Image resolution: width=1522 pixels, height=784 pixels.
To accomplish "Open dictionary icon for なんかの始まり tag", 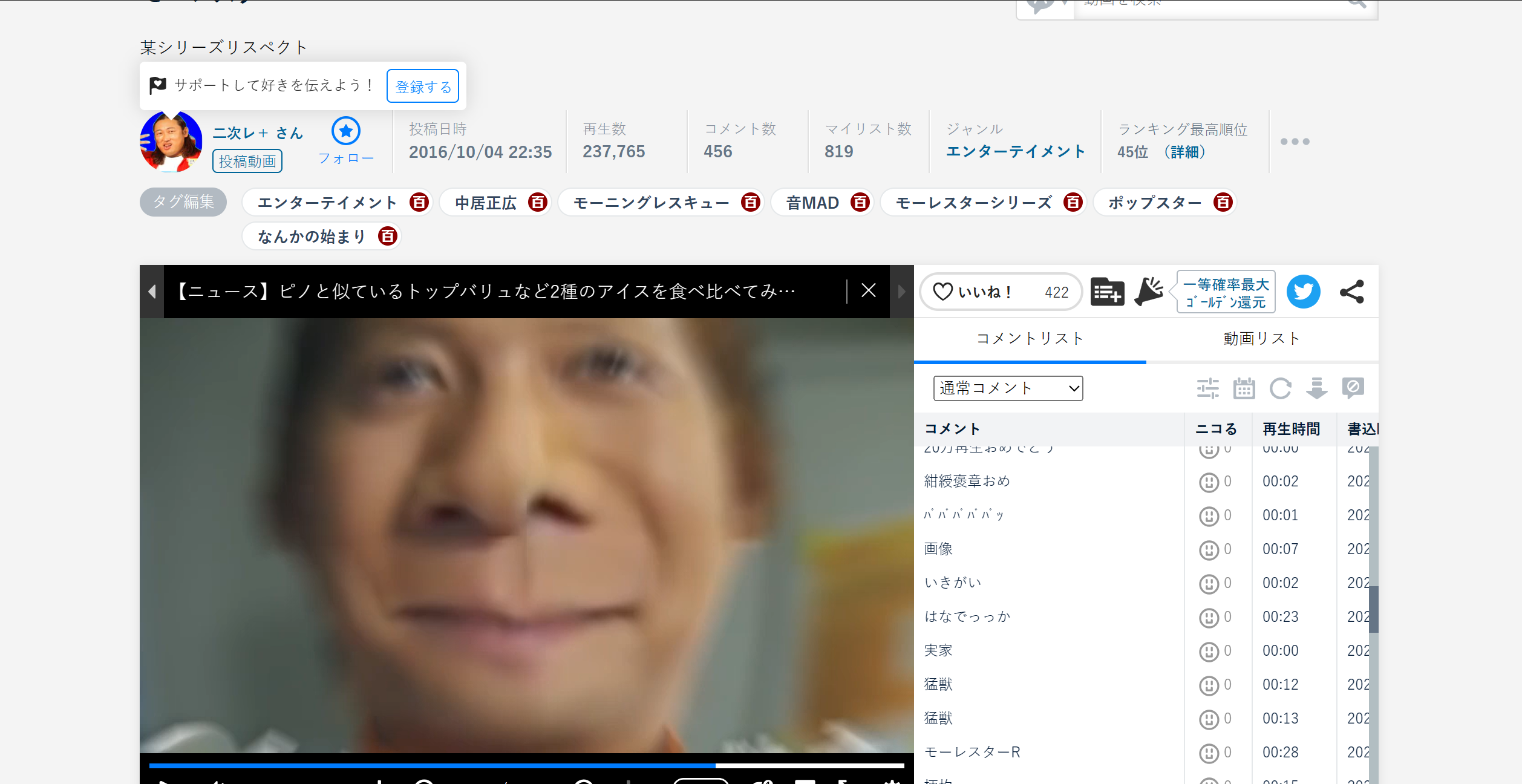I will click(x=387, y=236).
